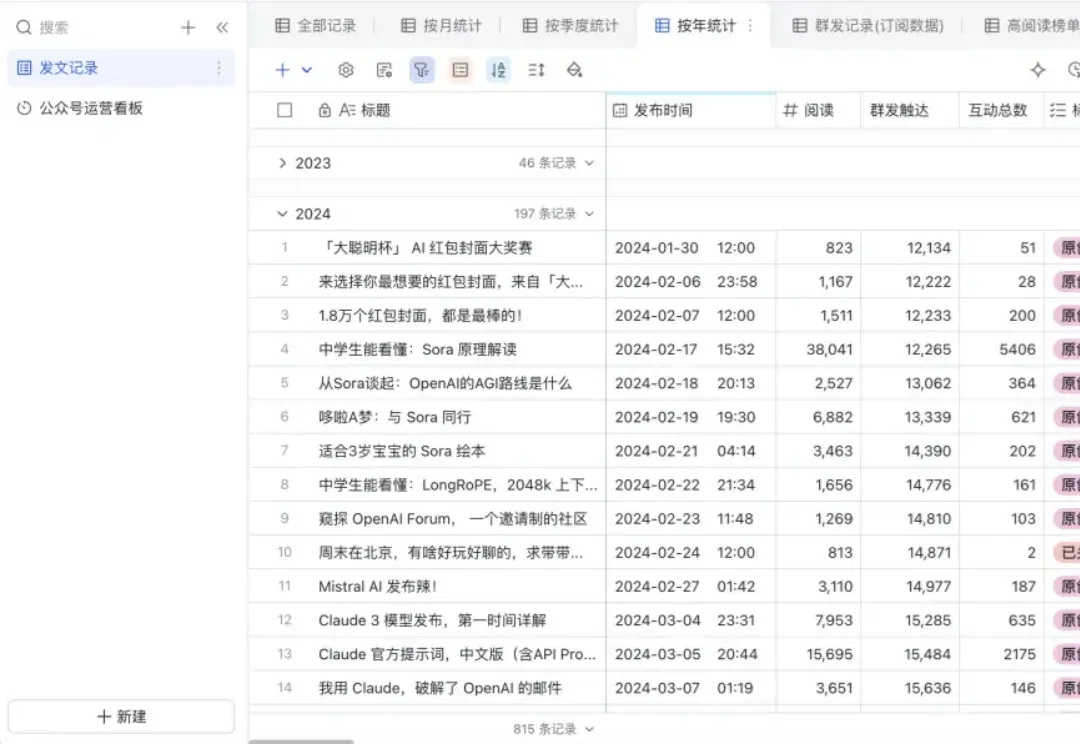Click the 发布时间 column header

(691, 110)
